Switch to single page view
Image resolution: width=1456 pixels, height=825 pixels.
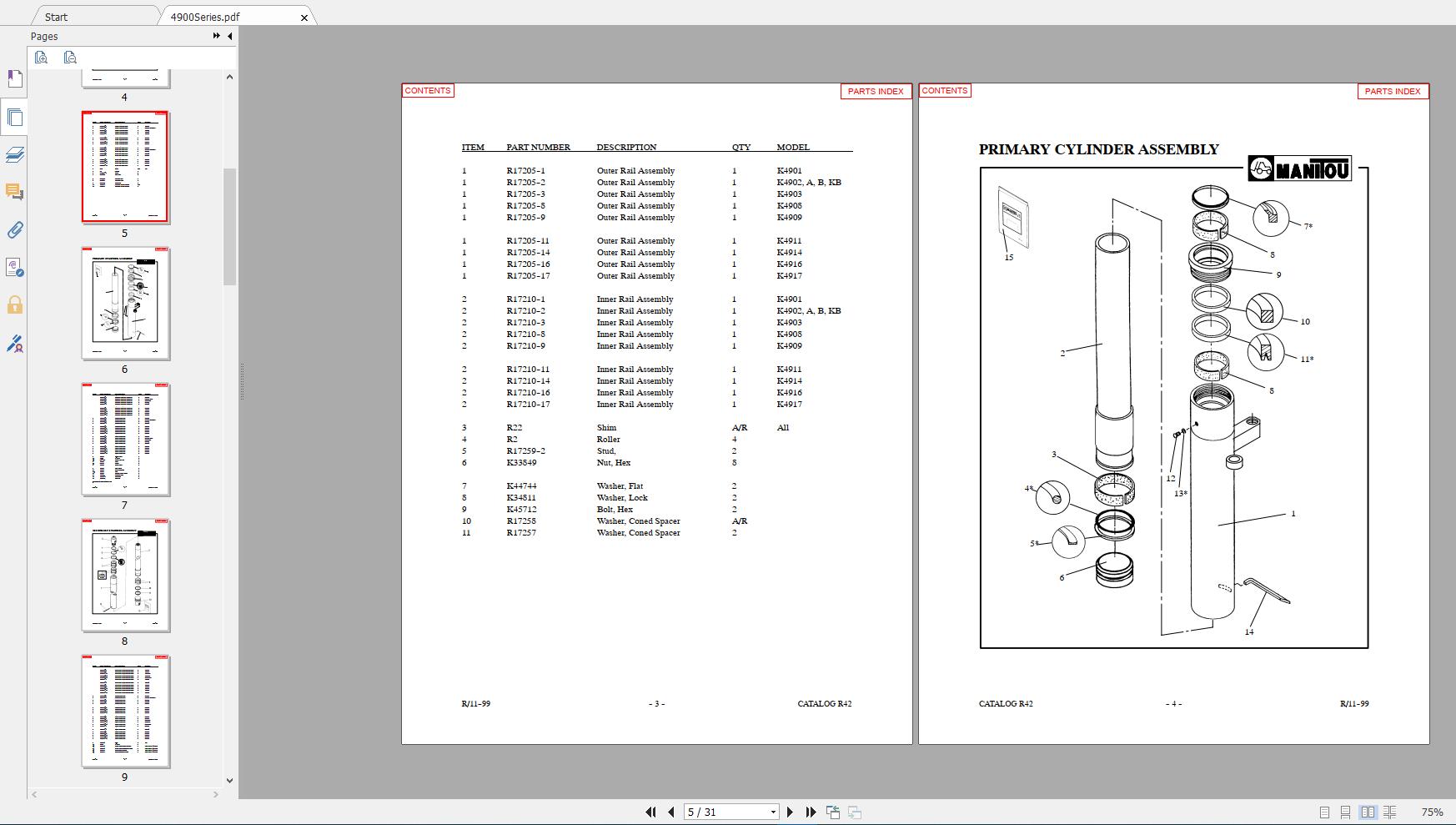click(x=1324, y=812)
